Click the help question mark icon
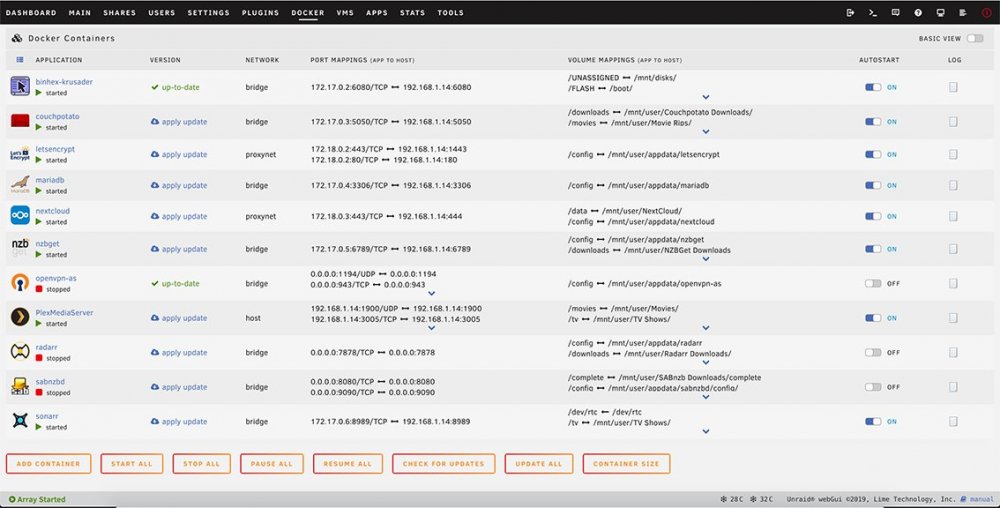1000x508 pixels. [x=918, y=13]
